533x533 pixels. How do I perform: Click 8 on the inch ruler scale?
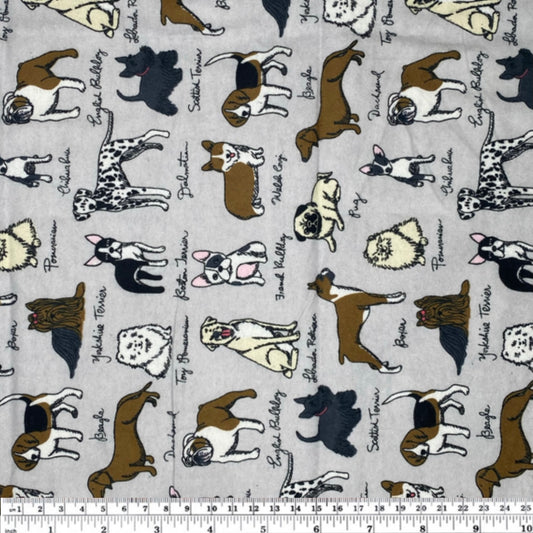(423, 529)
